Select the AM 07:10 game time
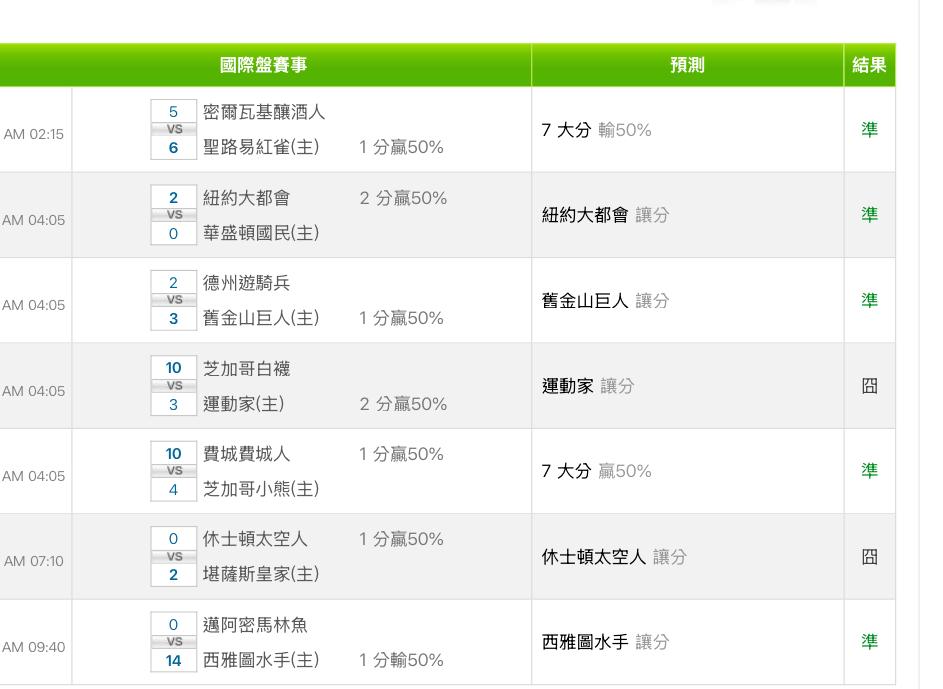 tap(34, 561)
